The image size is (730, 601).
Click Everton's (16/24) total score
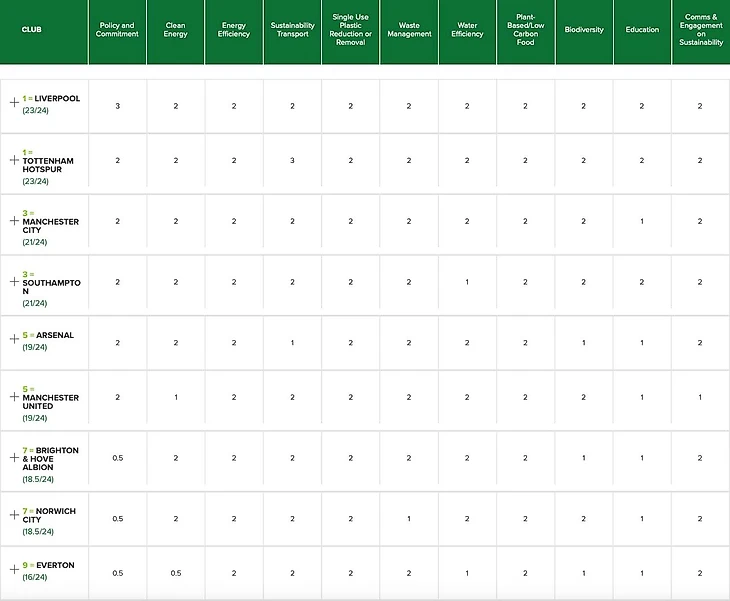tap(35, 577)
